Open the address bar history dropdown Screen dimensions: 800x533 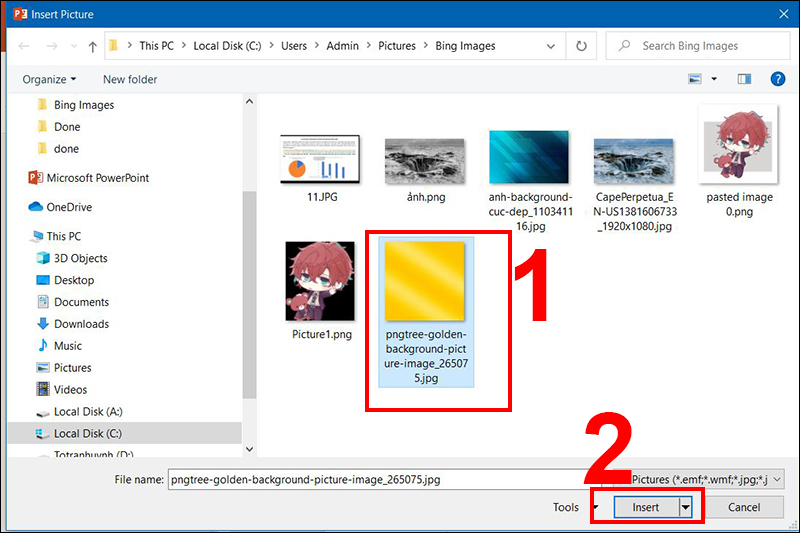pos(551,46)
